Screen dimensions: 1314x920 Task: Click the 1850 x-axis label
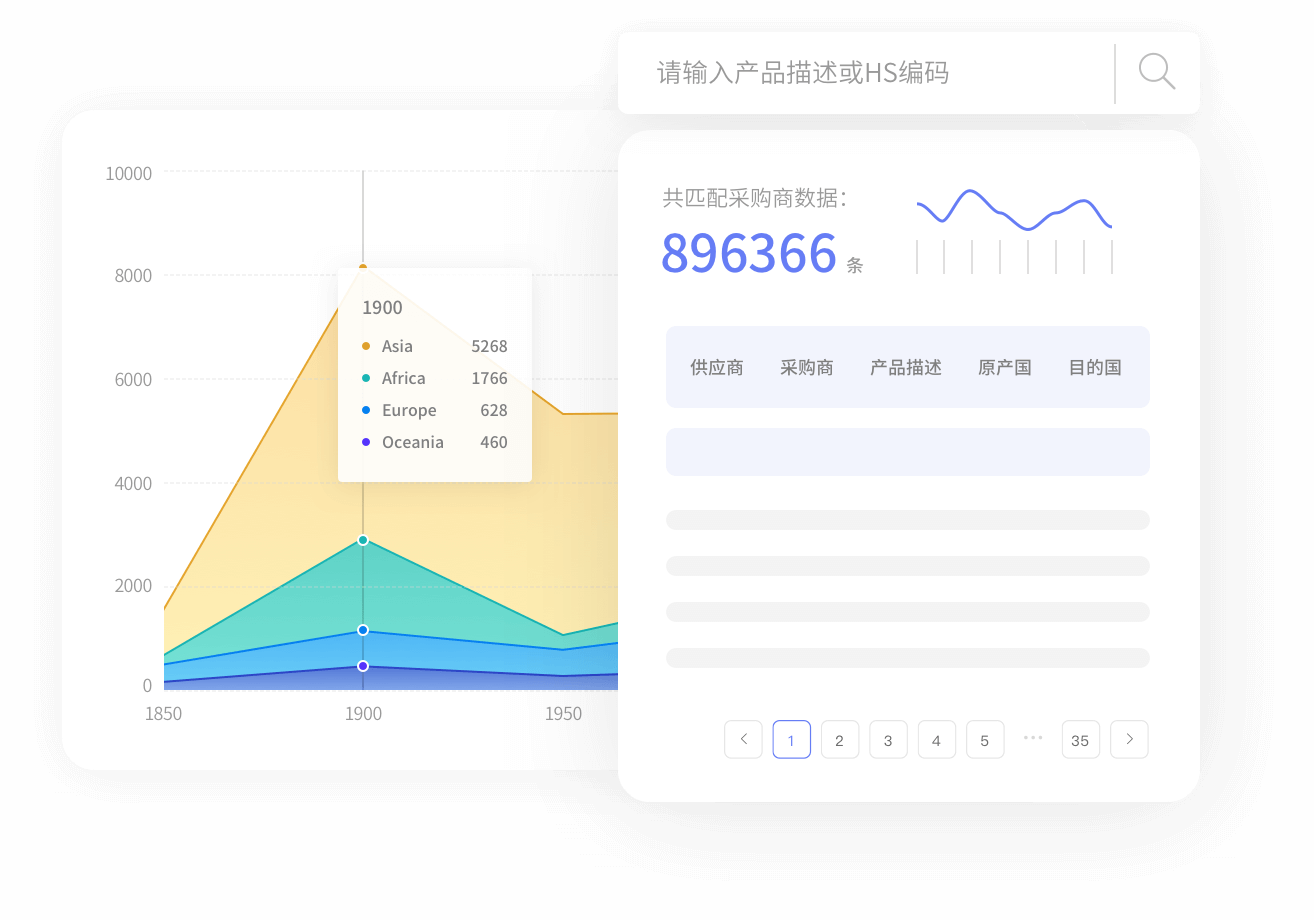pos(164,714)
